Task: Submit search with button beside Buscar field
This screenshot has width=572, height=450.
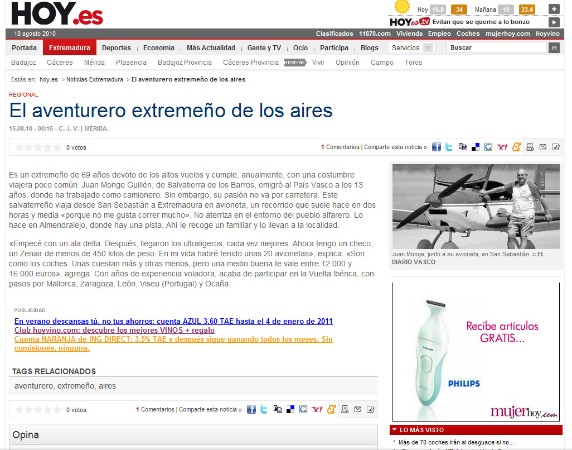Action: (554, 48)
